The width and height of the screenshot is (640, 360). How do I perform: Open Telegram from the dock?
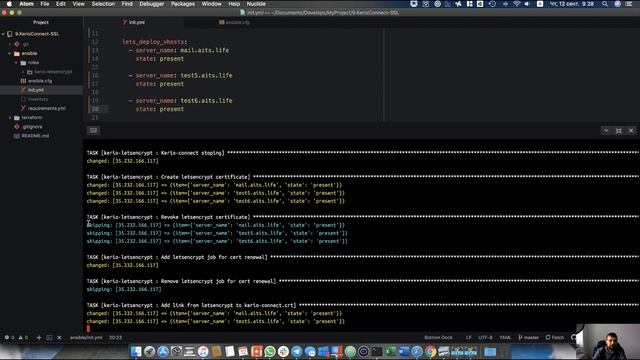click(297, 351)
